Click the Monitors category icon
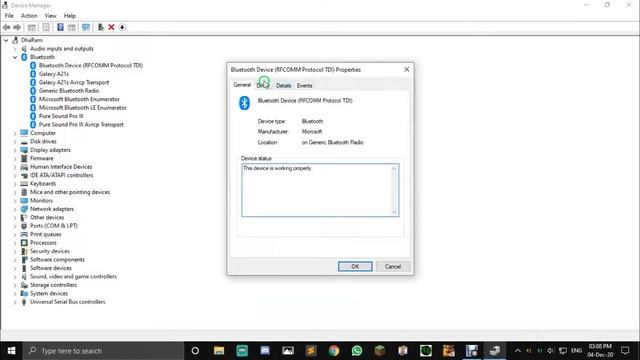Image resolution: width=640 pixels, height=360 pixels. (x=24, y=200)
